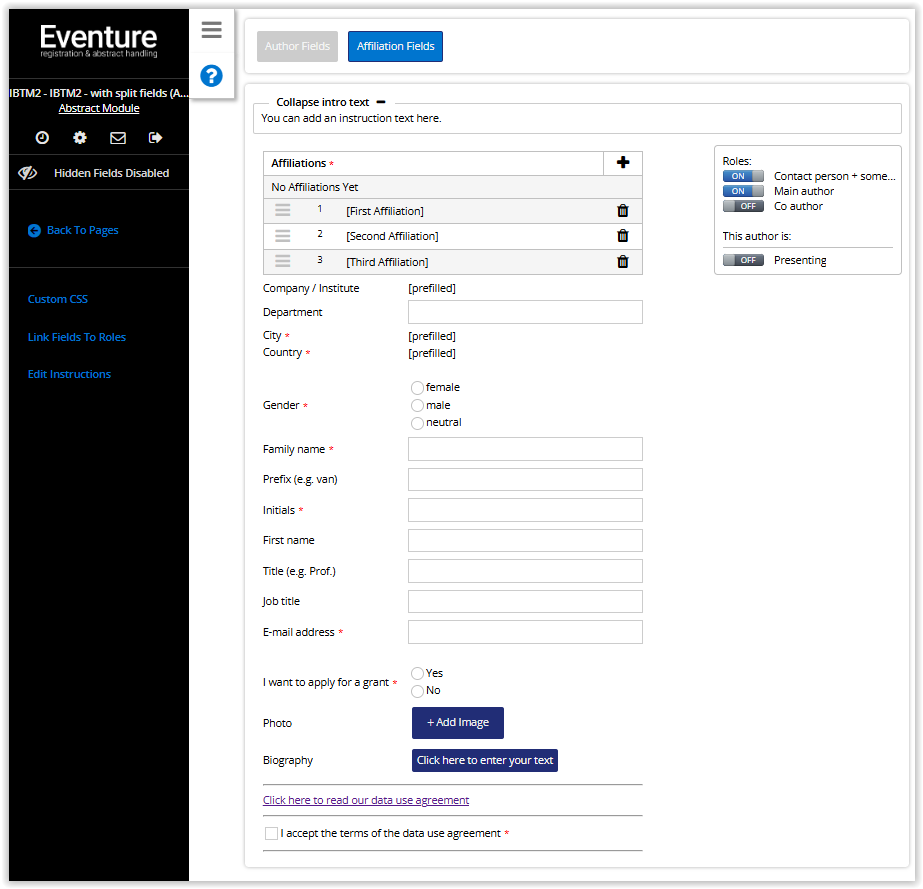Viewport: 923px width, 889px height.
Task: Delete the First Affiliation with trash icon
Action: [623, 211]
